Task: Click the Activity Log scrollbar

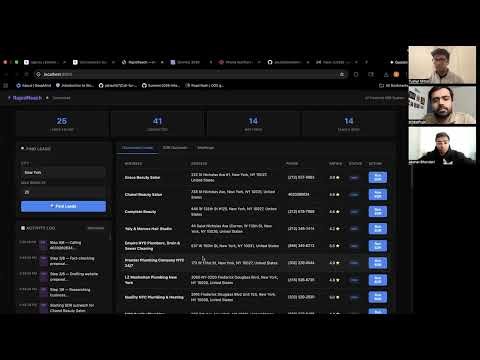Action: click(110, 237)
